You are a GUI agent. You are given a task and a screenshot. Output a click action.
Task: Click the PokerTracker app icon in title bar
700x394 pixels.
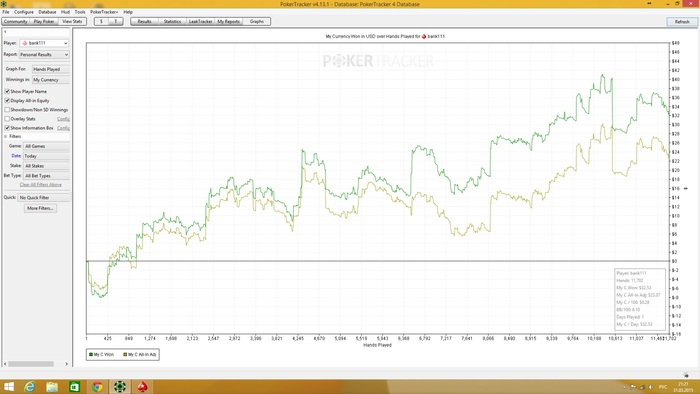(4, 4)
